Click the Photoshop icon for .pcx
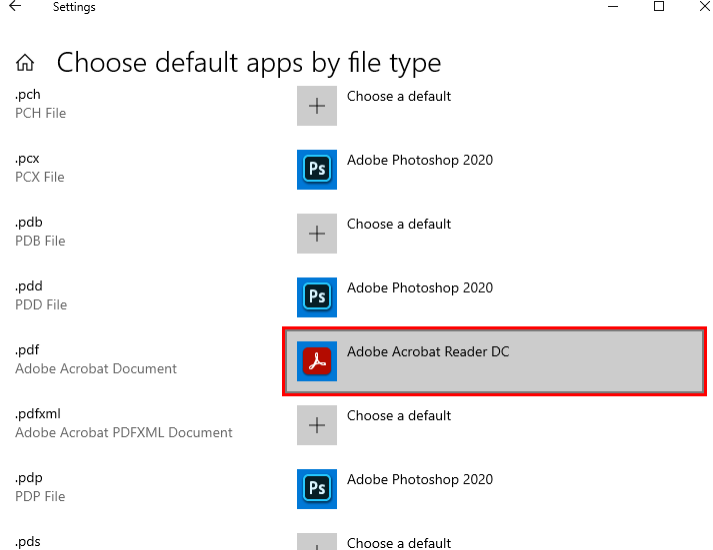The height and width of the screenshot is (550, 713). pos(317,170)
